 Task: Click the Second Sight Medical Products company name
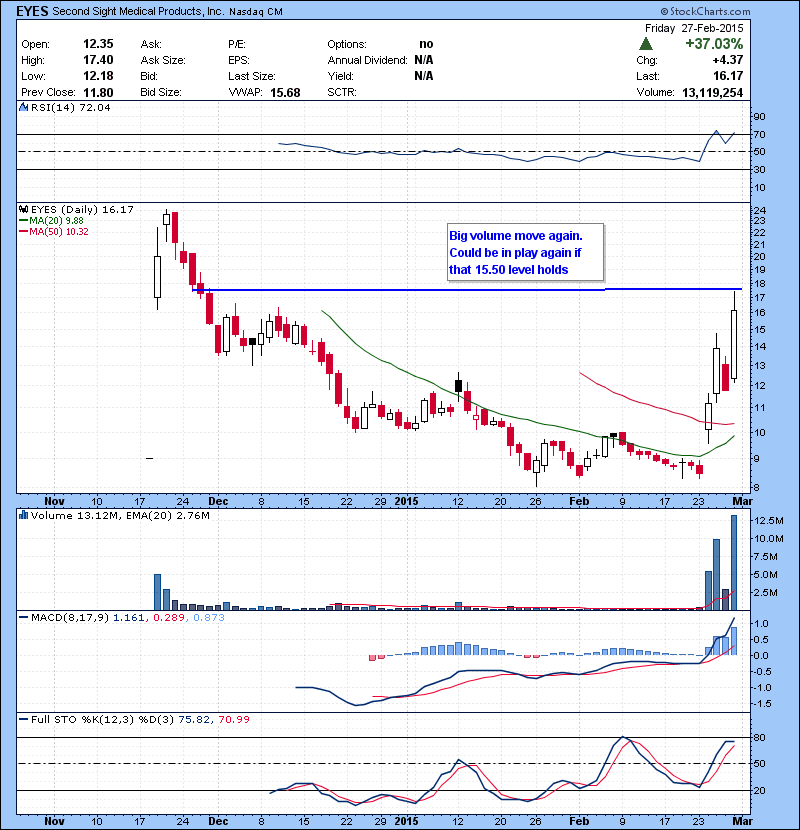click(138, 11)
